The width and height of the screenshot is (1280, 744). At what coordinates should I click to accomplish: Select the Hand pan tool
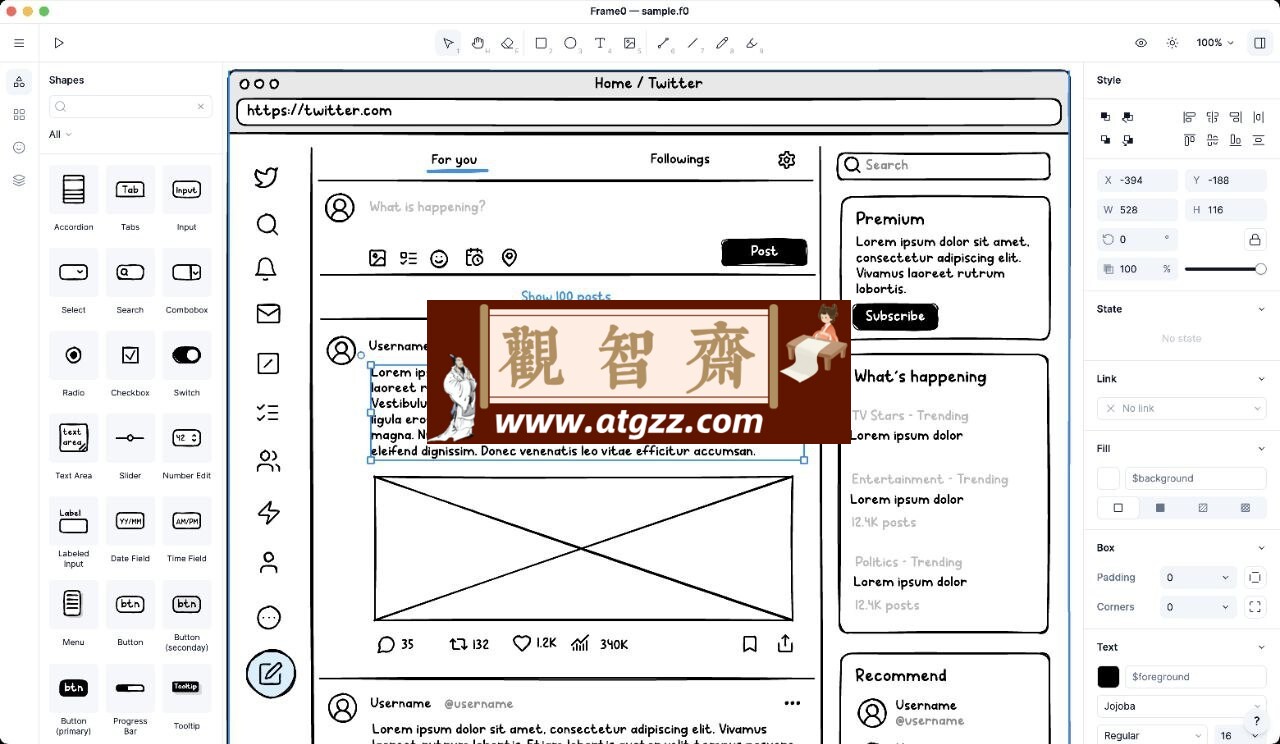coord(479,43)
